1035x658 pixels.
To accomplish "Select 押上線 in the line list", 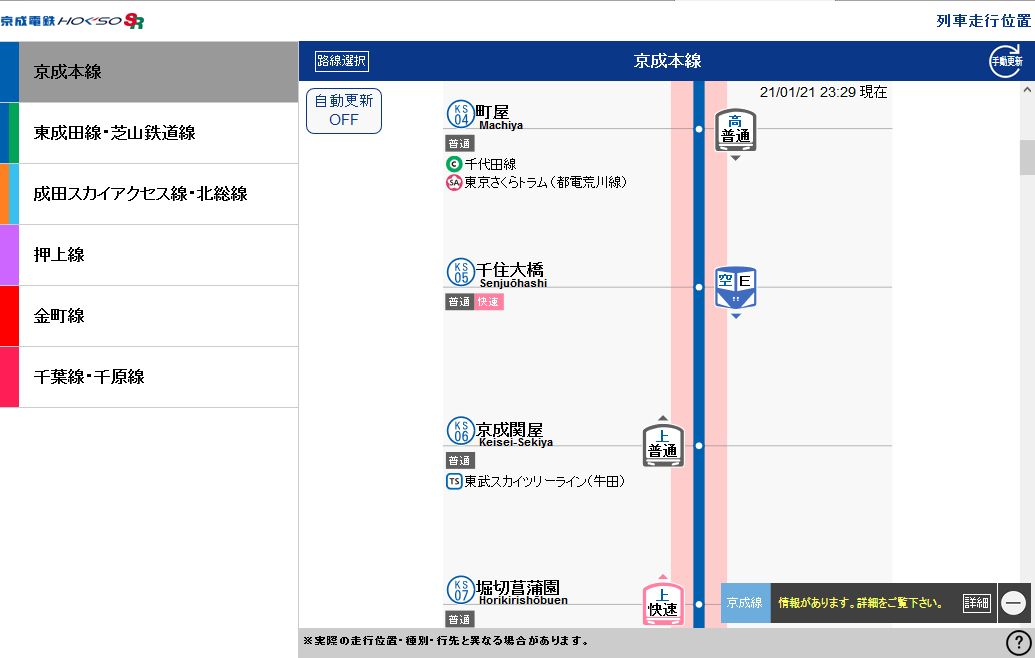I will [x=149, y=255].
